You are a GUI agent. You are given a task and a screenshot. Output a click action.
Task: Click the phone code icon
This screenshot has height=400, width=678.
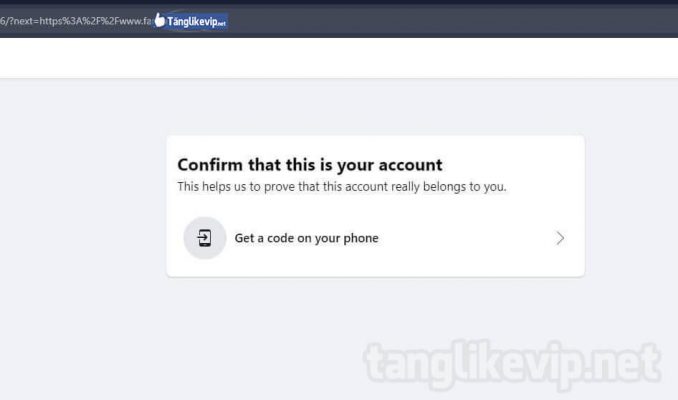[x=205, y=238]
